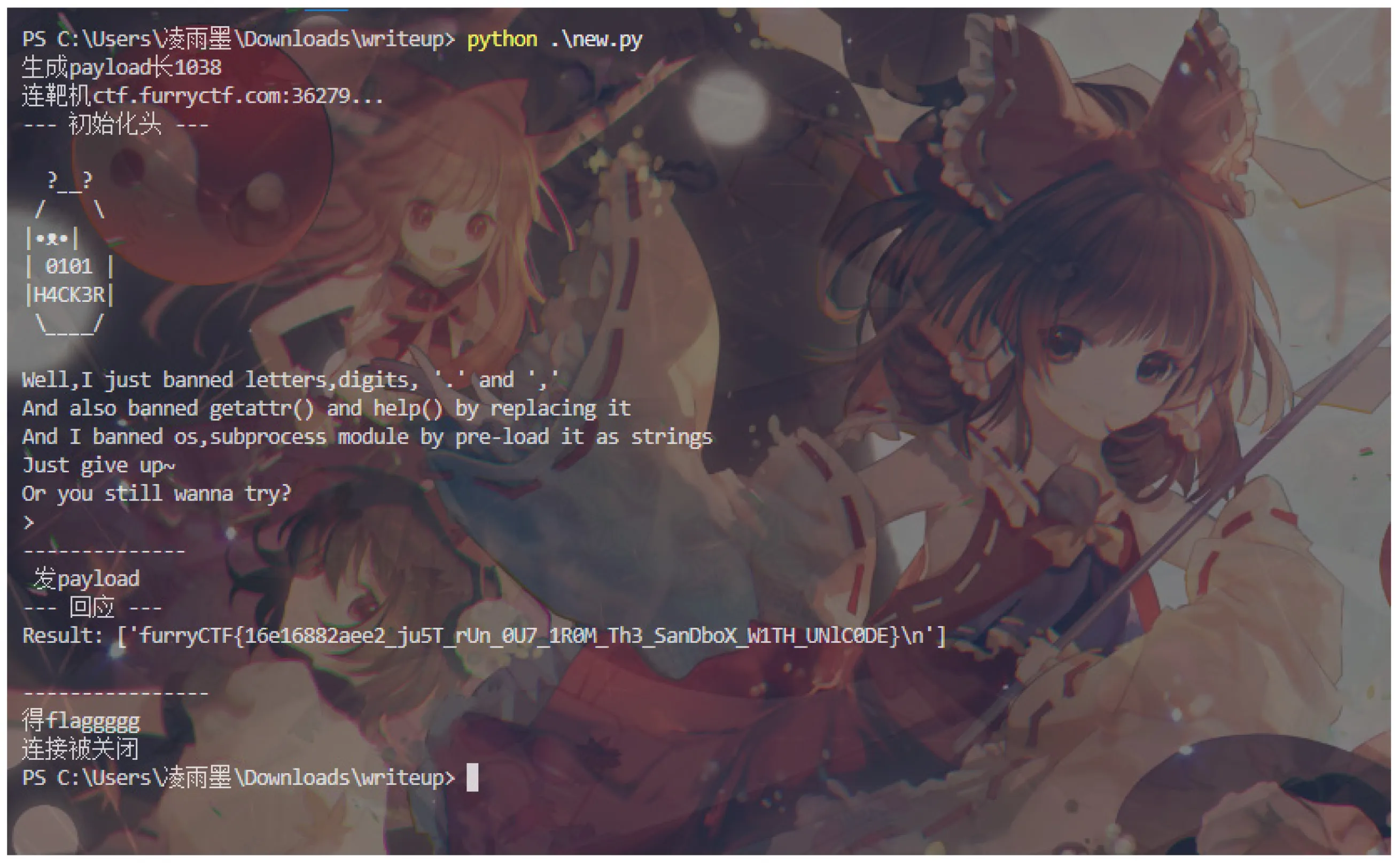Click the 'banned getattr() and help()' line

tap(326, 409)
